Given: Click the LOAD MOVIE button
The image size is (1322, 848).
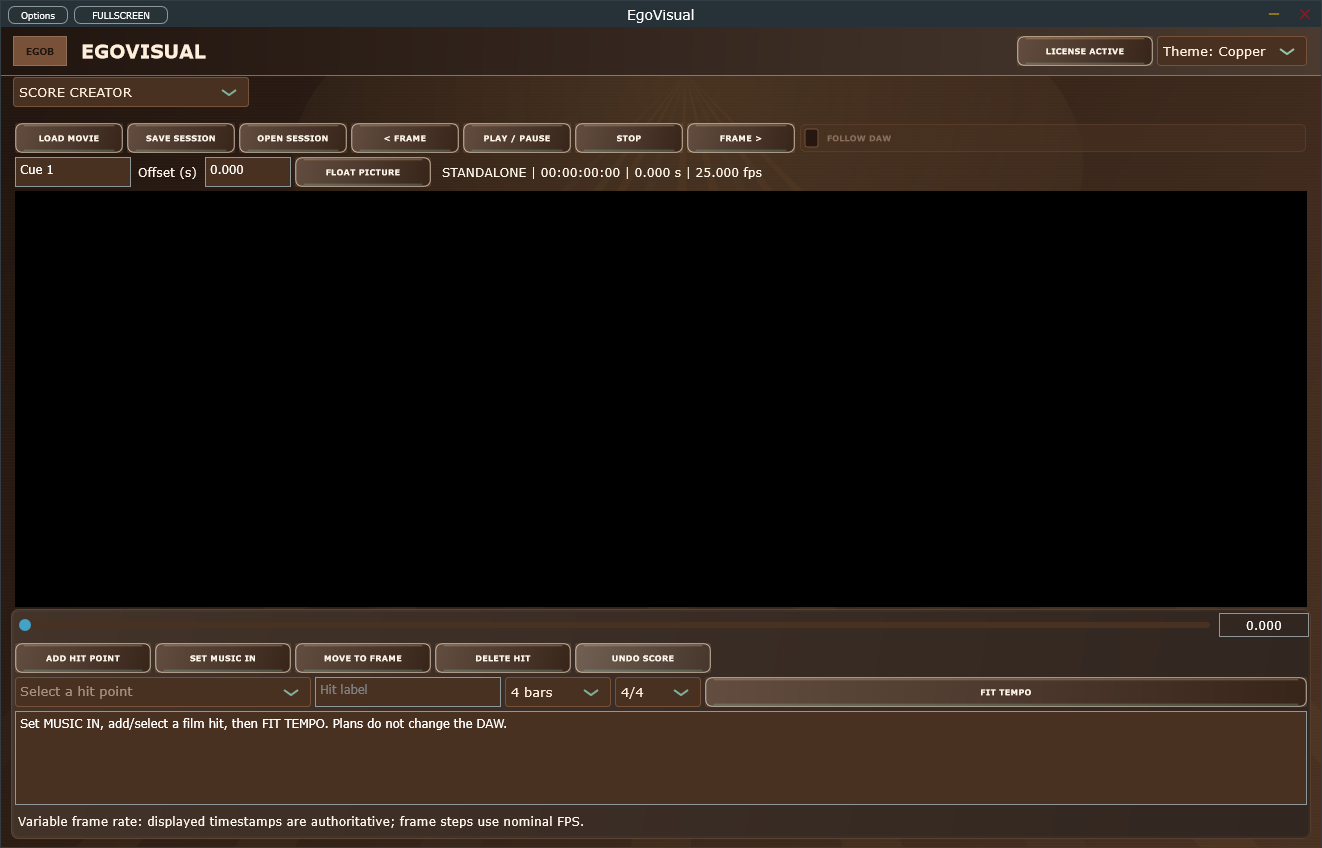Looking at the screenshot, I should coord(69,138).
